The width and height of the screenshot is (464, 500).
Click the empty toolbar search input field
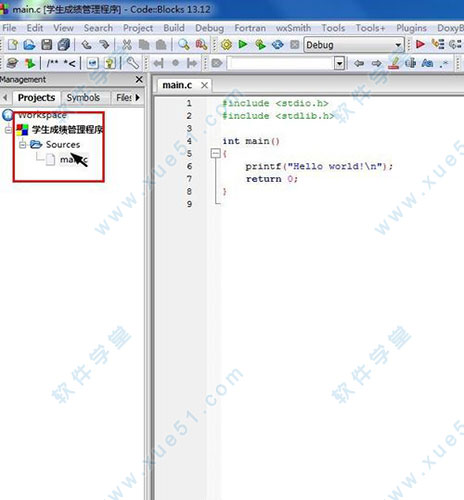pos(281,63)
